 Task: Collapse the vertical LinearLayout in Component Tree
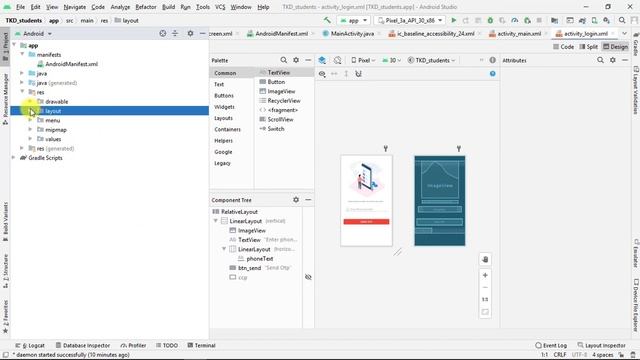216,221
